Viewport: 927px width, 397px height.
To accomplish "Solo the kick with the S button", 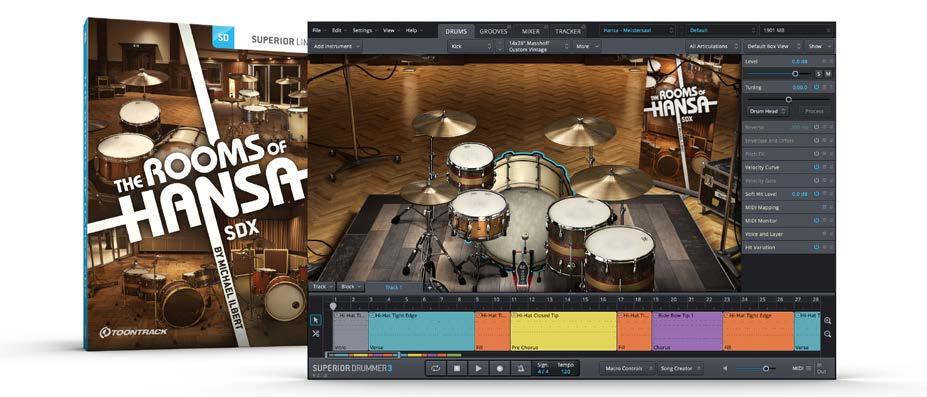I will [x=819, y=74].
